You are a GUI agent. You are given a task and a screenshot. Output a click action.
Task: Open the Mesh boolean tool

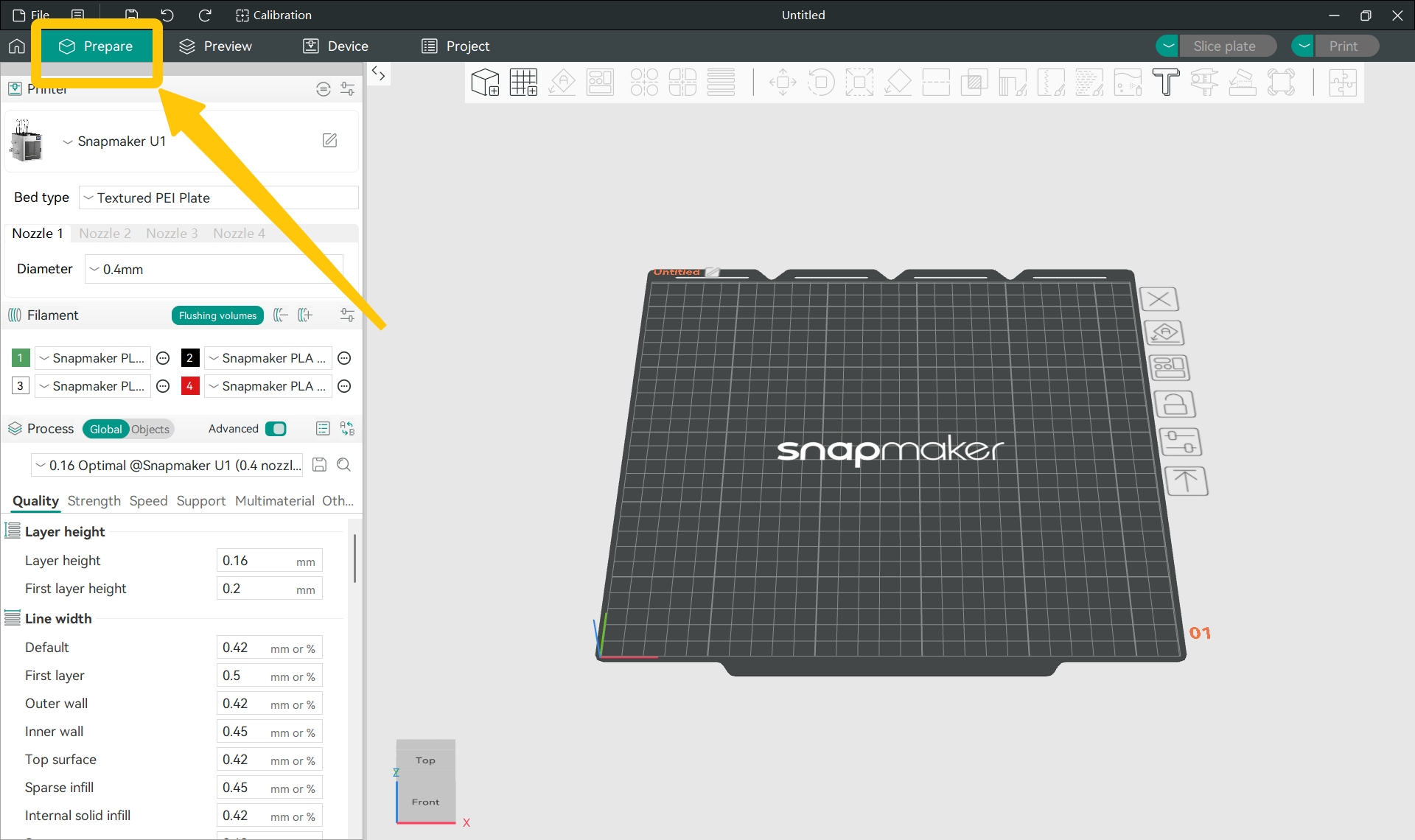974,83
